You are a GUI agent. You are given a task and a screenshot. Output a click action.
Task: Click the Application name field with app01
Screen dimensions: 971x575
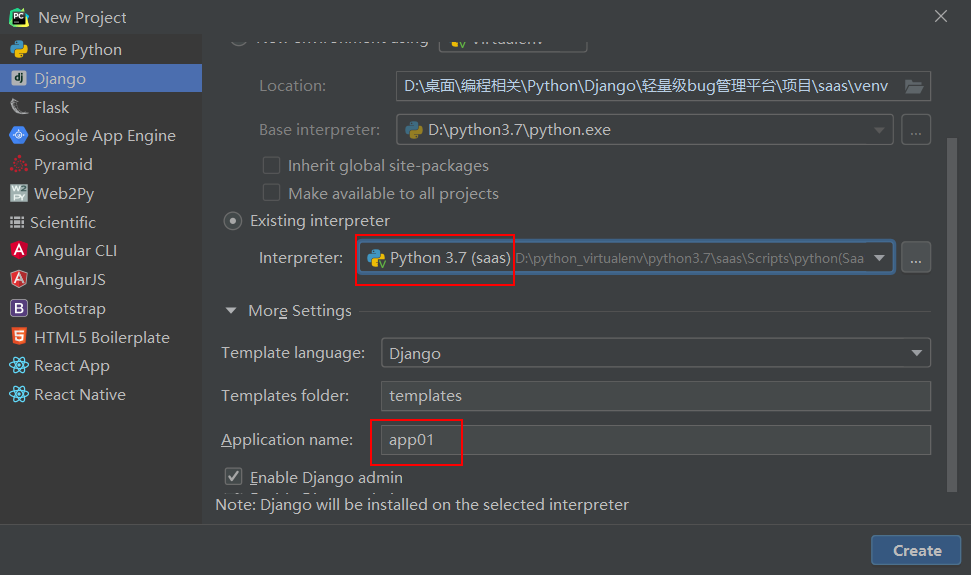pos(656,440)
